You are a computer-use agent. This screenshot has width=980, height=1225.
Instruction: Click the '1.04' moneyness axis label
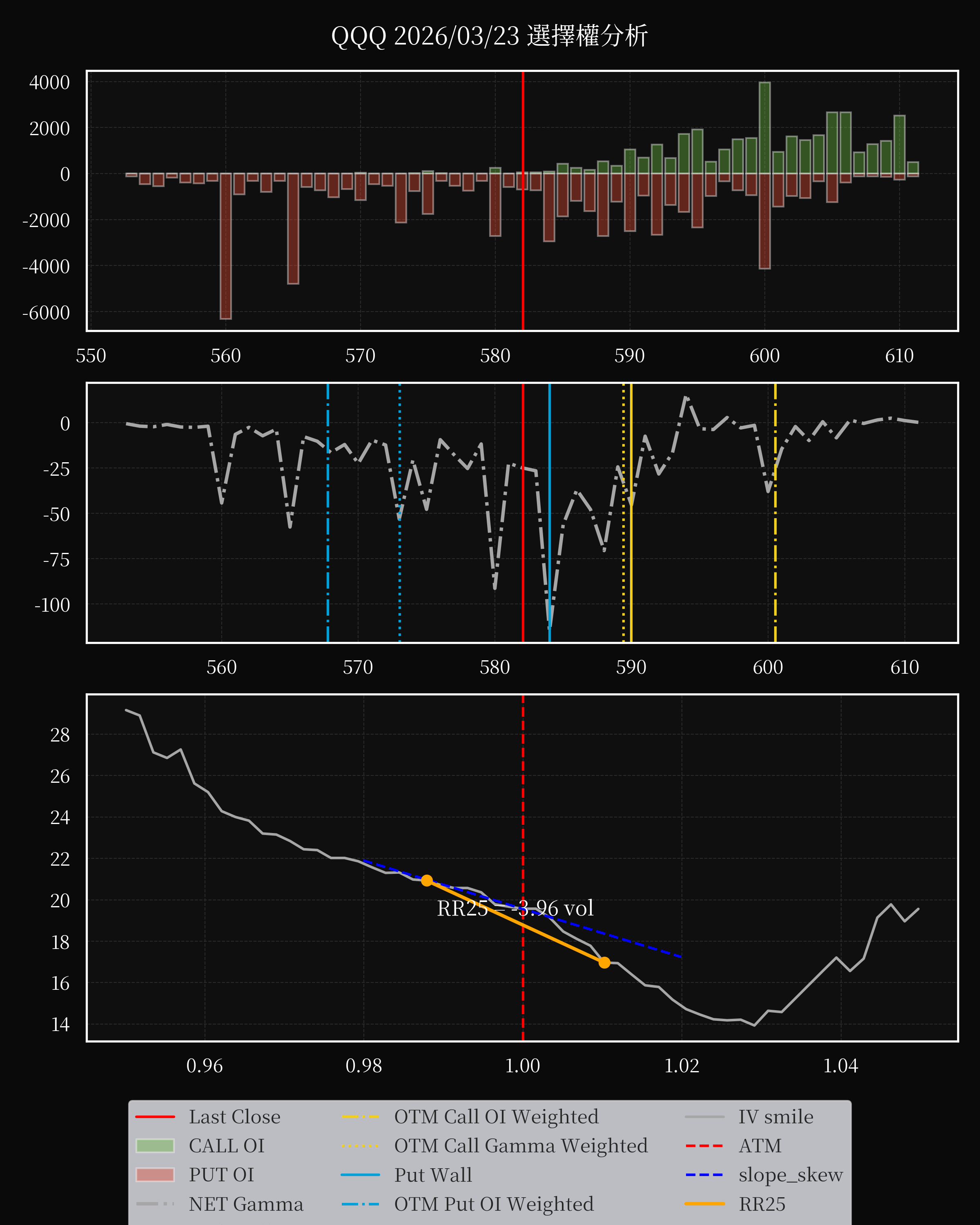(x=841, y=1065)
